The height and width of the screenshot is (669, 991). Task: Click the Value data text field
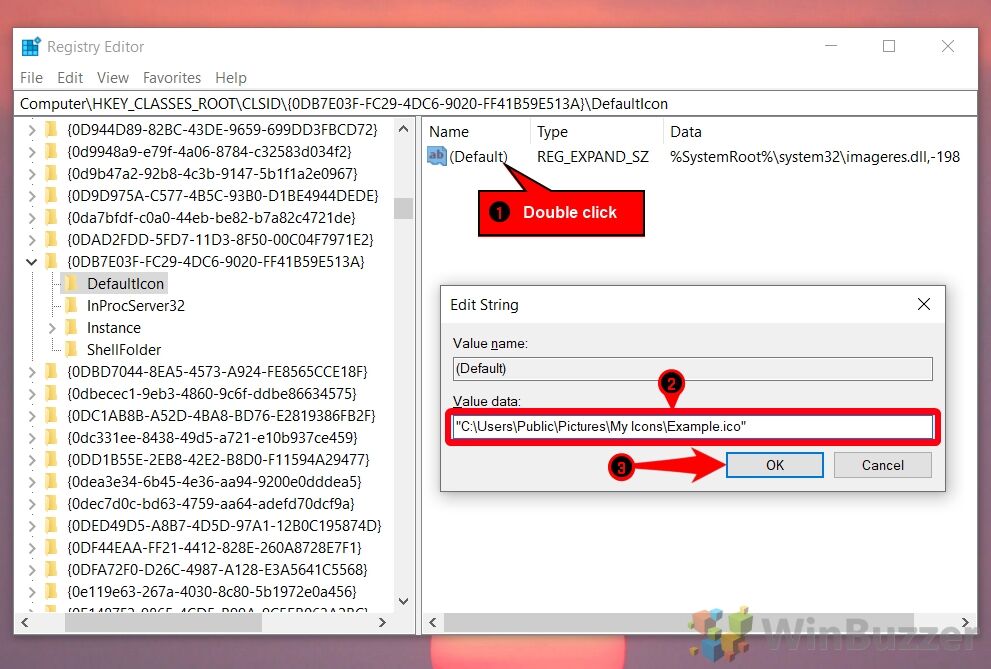(693, 426)
